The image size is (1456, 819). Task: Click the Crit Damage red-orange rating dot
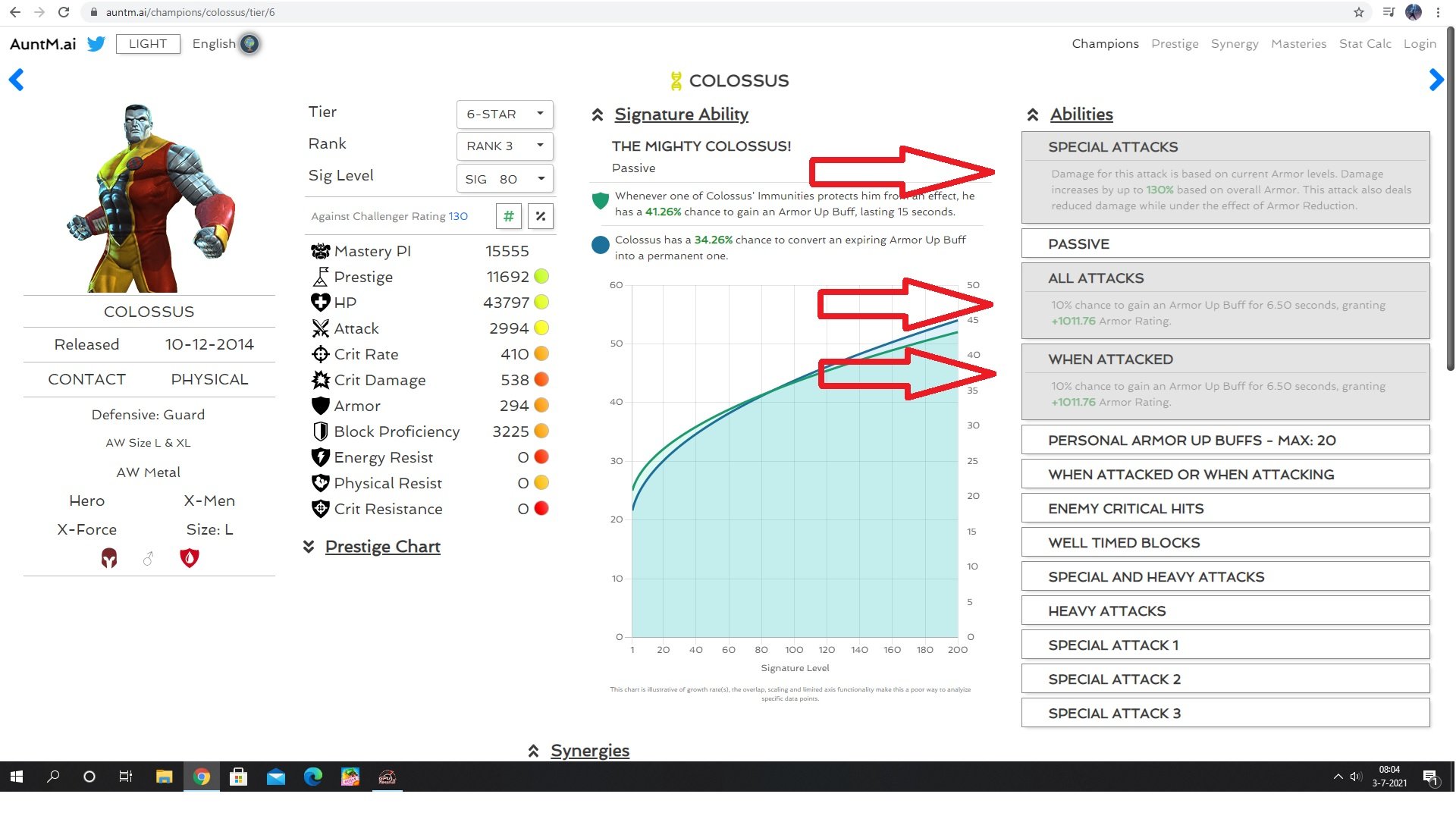pos(541,379)
